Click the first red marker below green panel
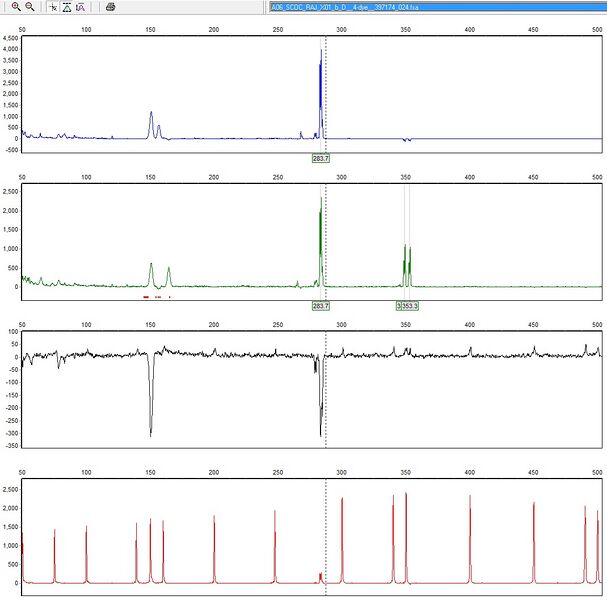This screenshot has width=607, height=600. (x=146, y=297)
